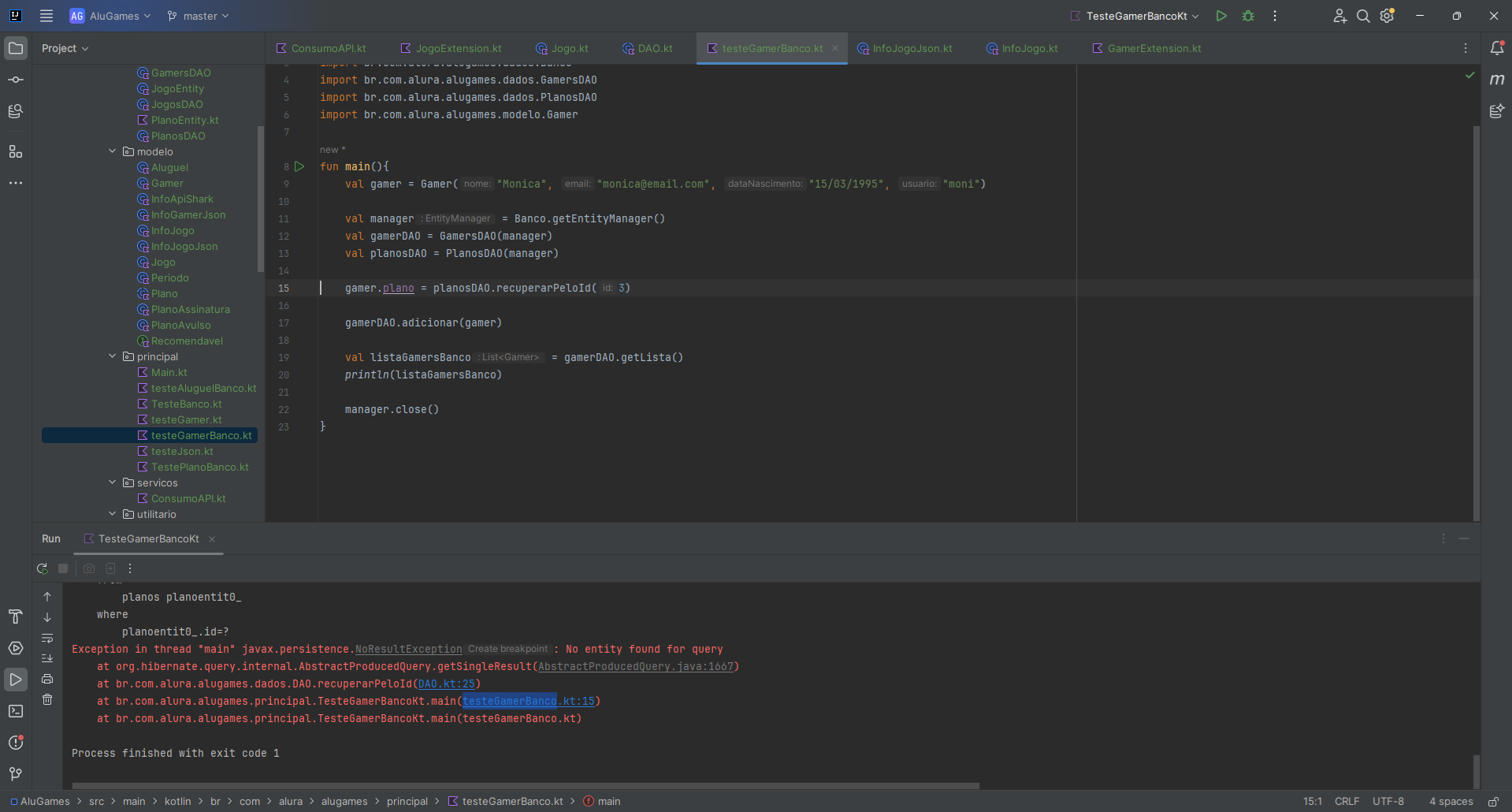Open AluGames project dropdown
1512x812 pixels.
[110, 16]
